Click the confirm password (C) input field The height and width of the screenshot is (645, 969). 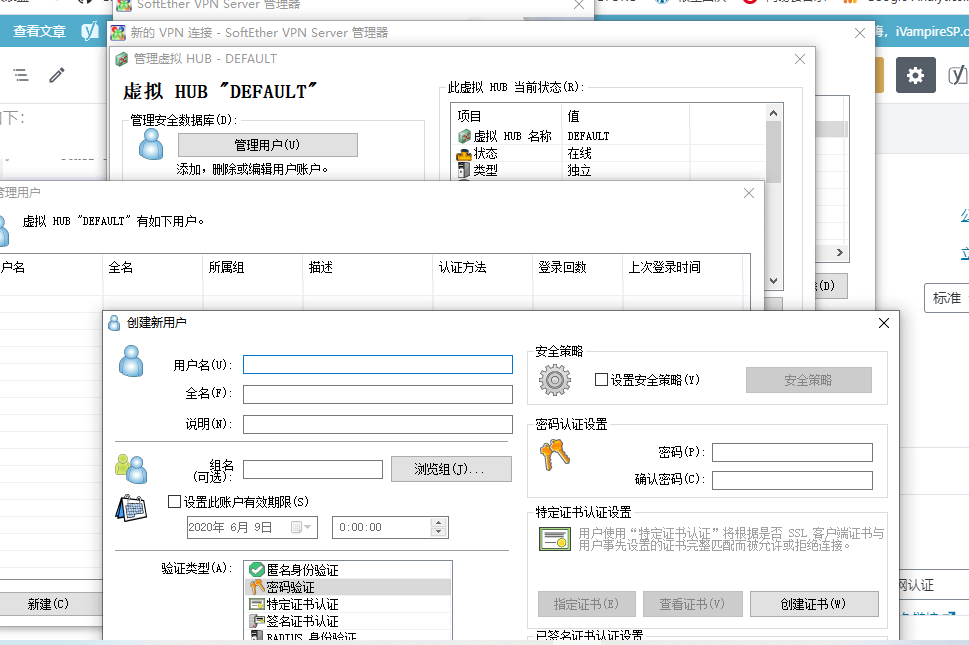(792, 480)
